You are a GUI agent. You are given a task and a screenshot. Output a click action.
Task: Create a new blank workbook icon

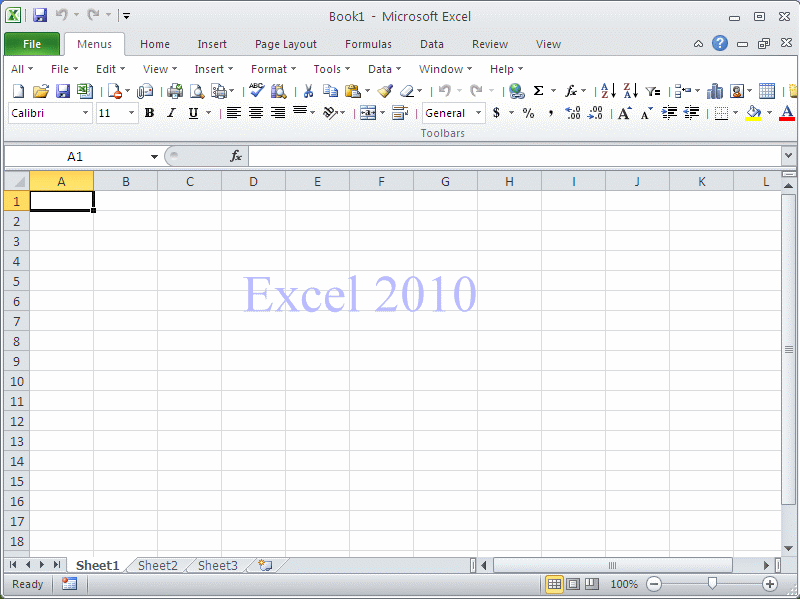pyautogui.click(x=18, y=91)
